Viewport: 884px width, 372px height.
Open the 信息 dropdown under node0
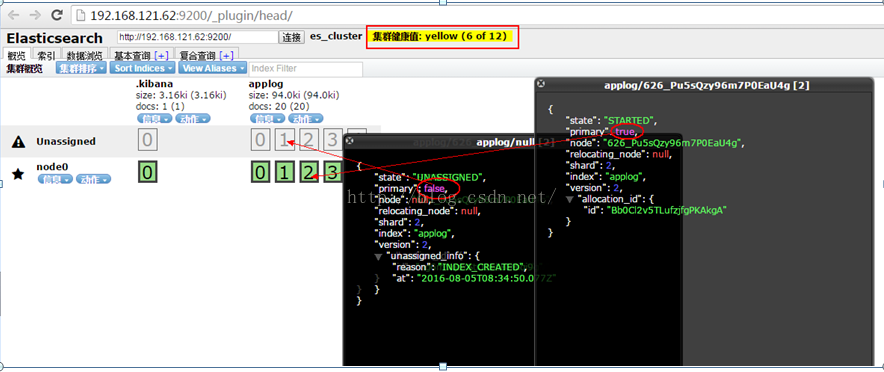click(55, 179)
